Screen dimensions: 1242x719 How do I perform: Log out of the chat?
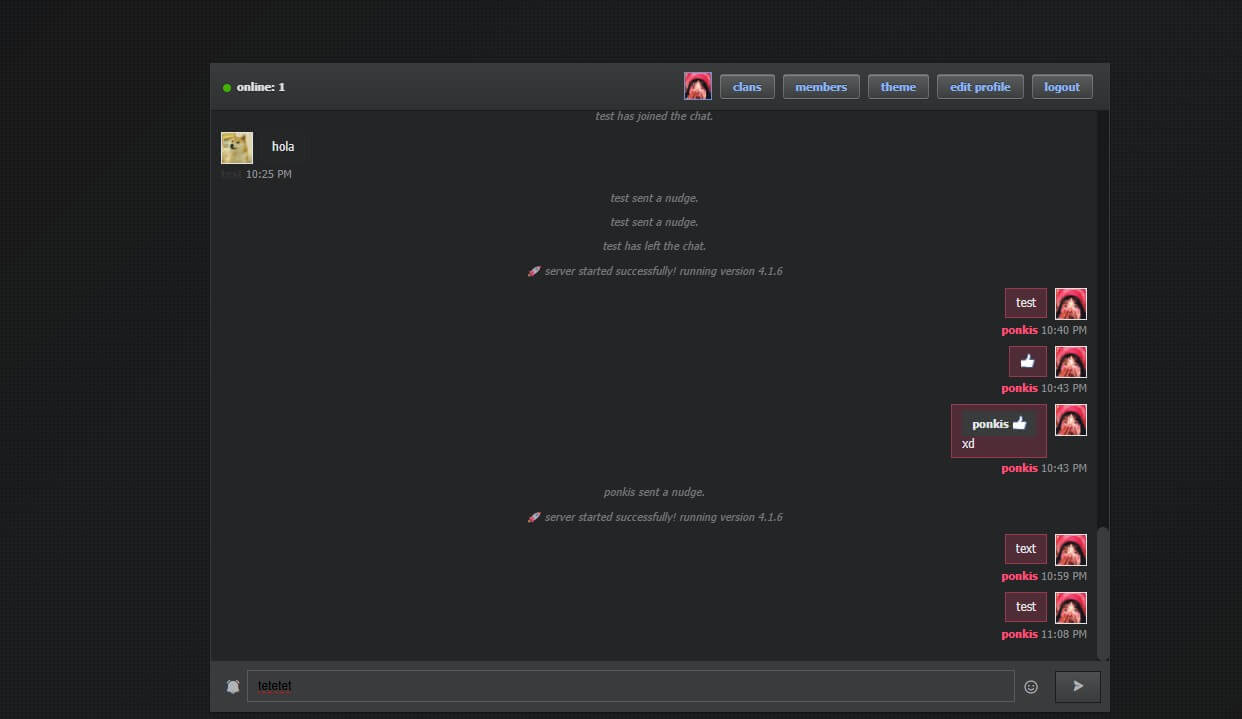[x=1061, y=87]
